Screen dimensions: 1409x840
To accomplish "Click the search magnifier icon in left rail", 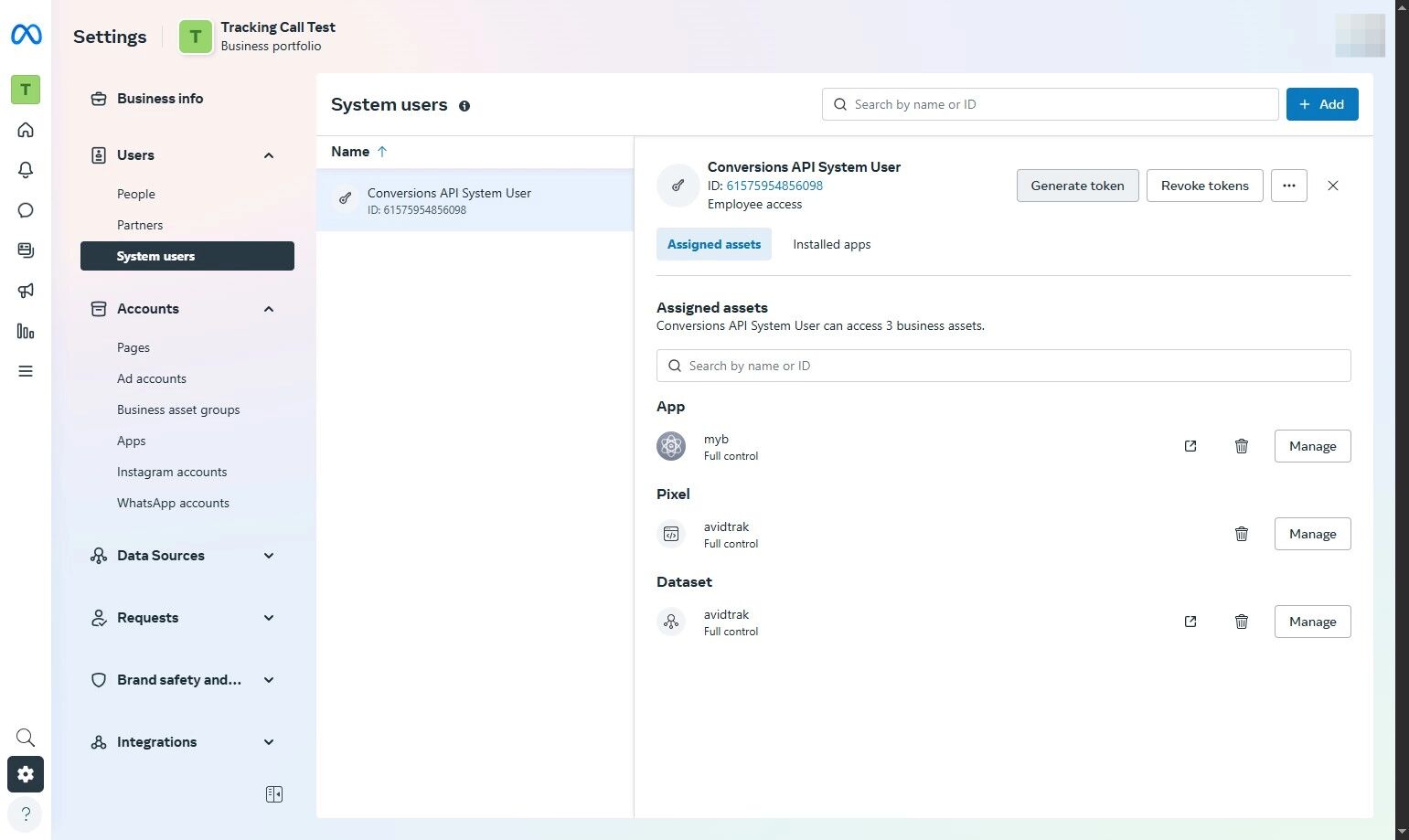I will [x=26, y=738].
